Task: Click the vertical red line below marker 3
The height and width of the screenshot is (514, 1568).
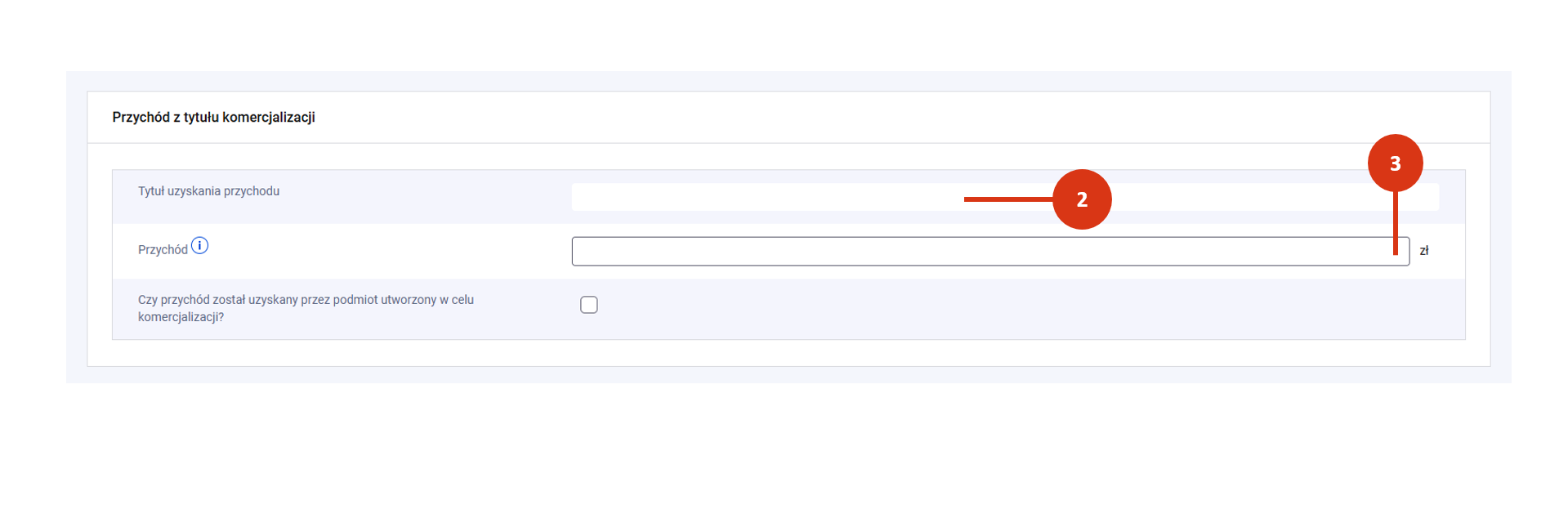Action: click(1396, 223)
